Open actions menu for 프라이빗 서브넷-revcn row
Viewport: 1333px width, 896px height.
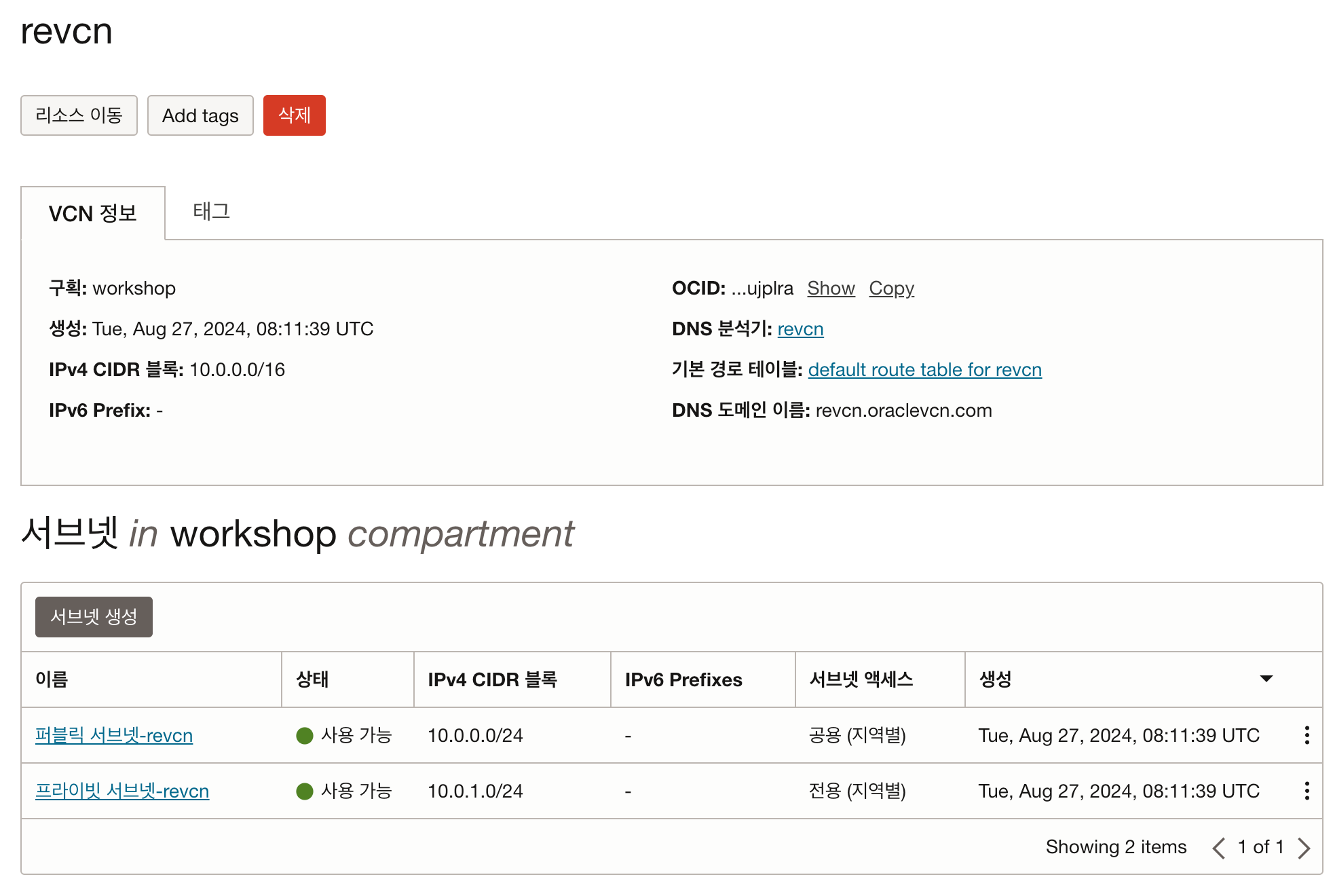point(1306,791)
